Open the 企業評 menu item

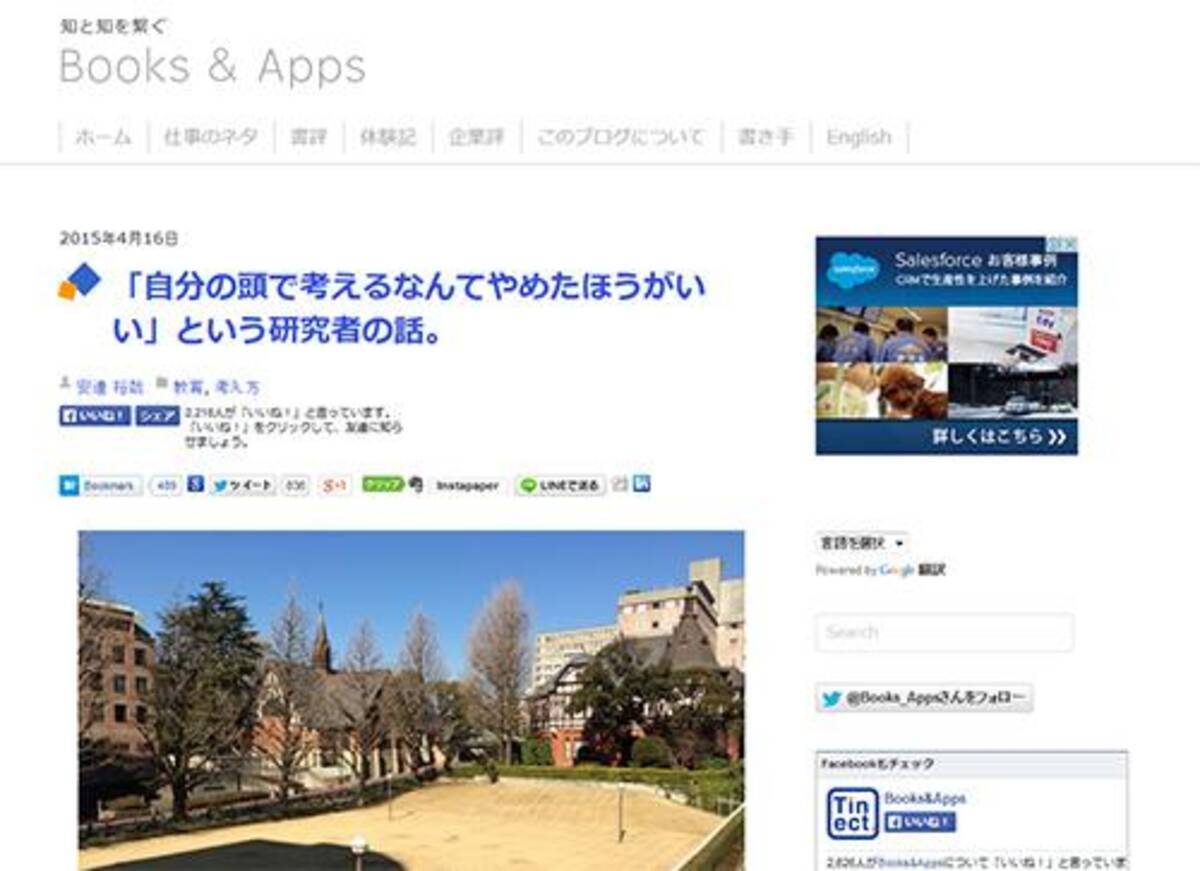click(x=476, y=137)
